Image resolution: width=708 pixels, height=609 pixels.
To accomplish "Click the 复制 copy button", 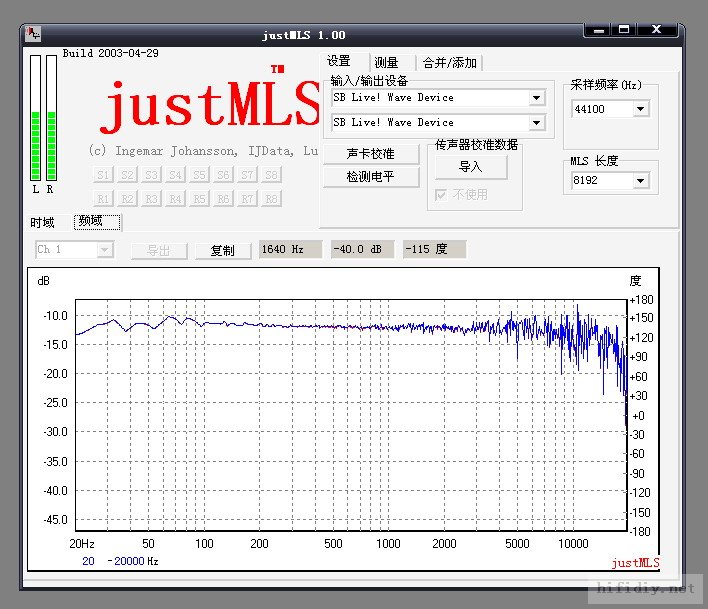I will (x=222, y=250).
